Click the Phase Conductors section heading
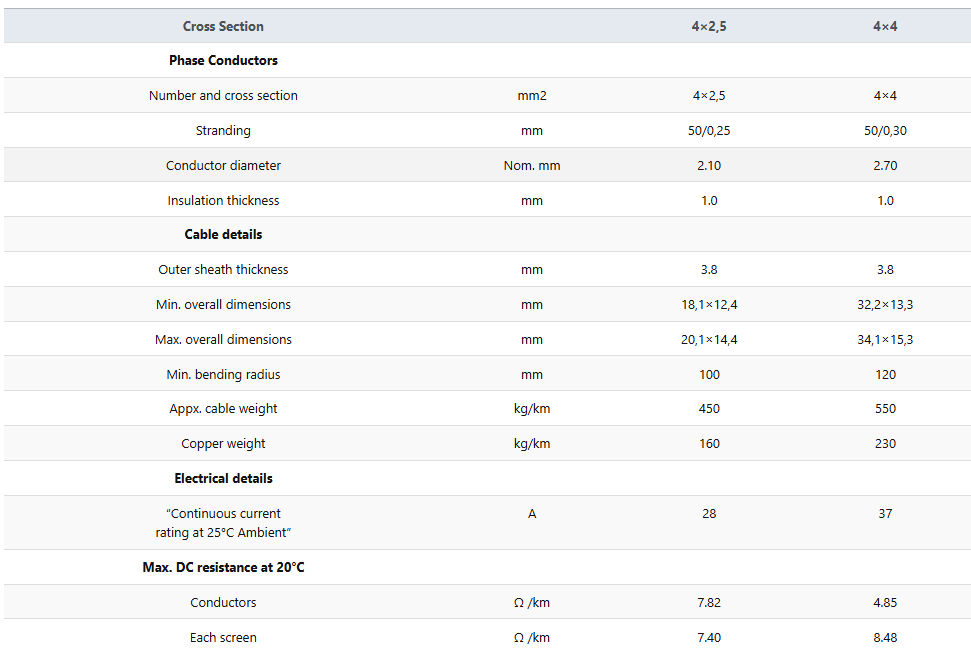This screenshot has height=659, width=971. click(x=223, y=60)
